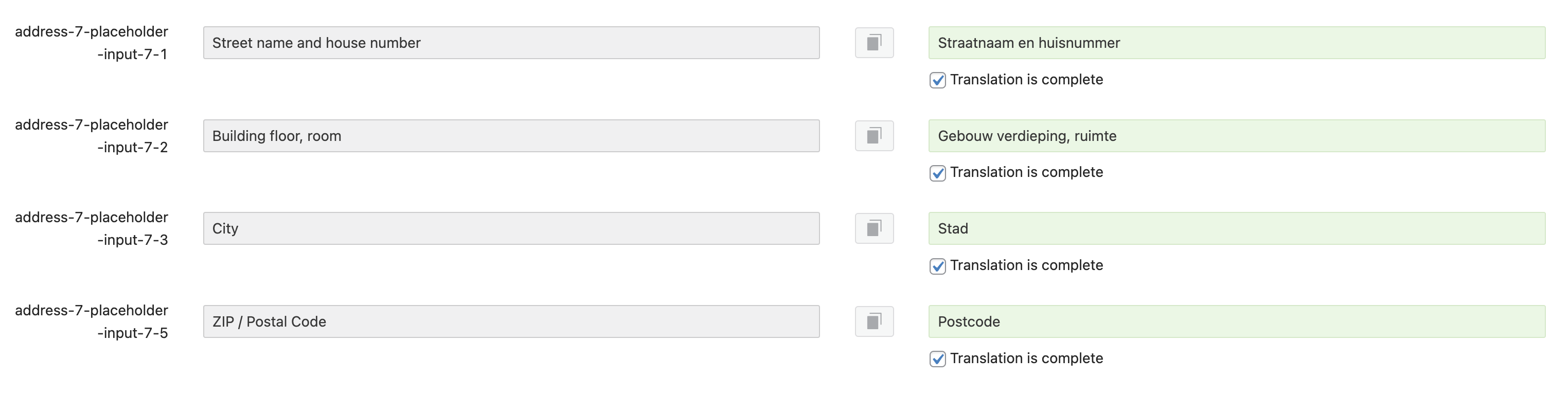Click into the Stad translation field

pos(1237,228)
